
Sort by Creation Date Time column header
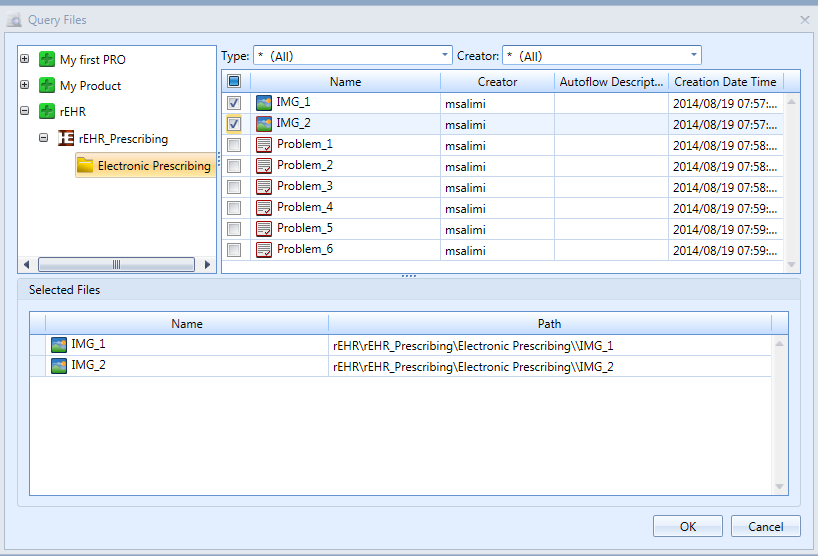click(x=725, y=82)
